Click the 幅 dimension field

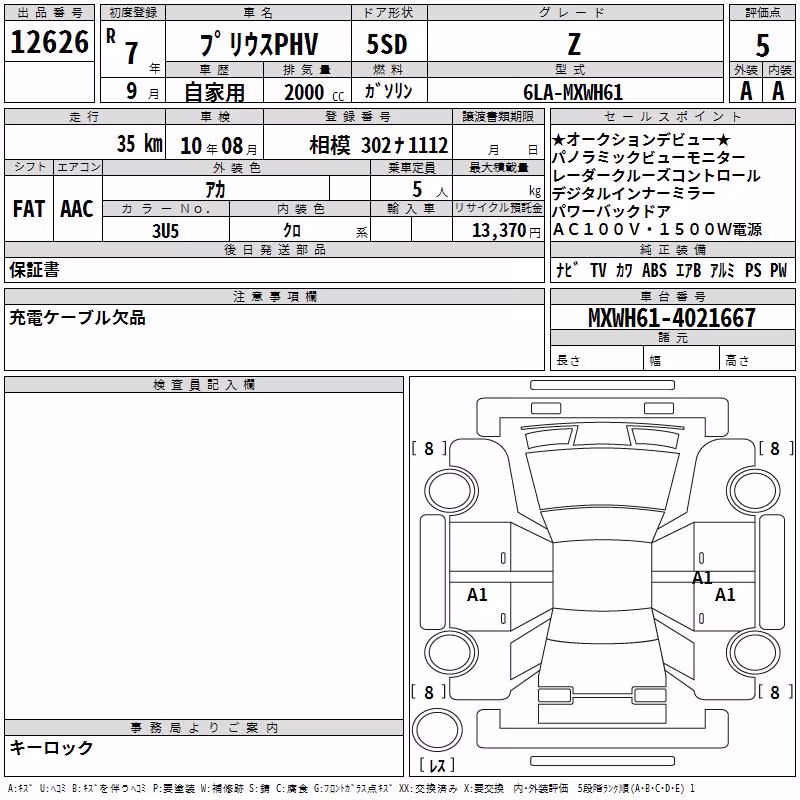tap(681, 358)
